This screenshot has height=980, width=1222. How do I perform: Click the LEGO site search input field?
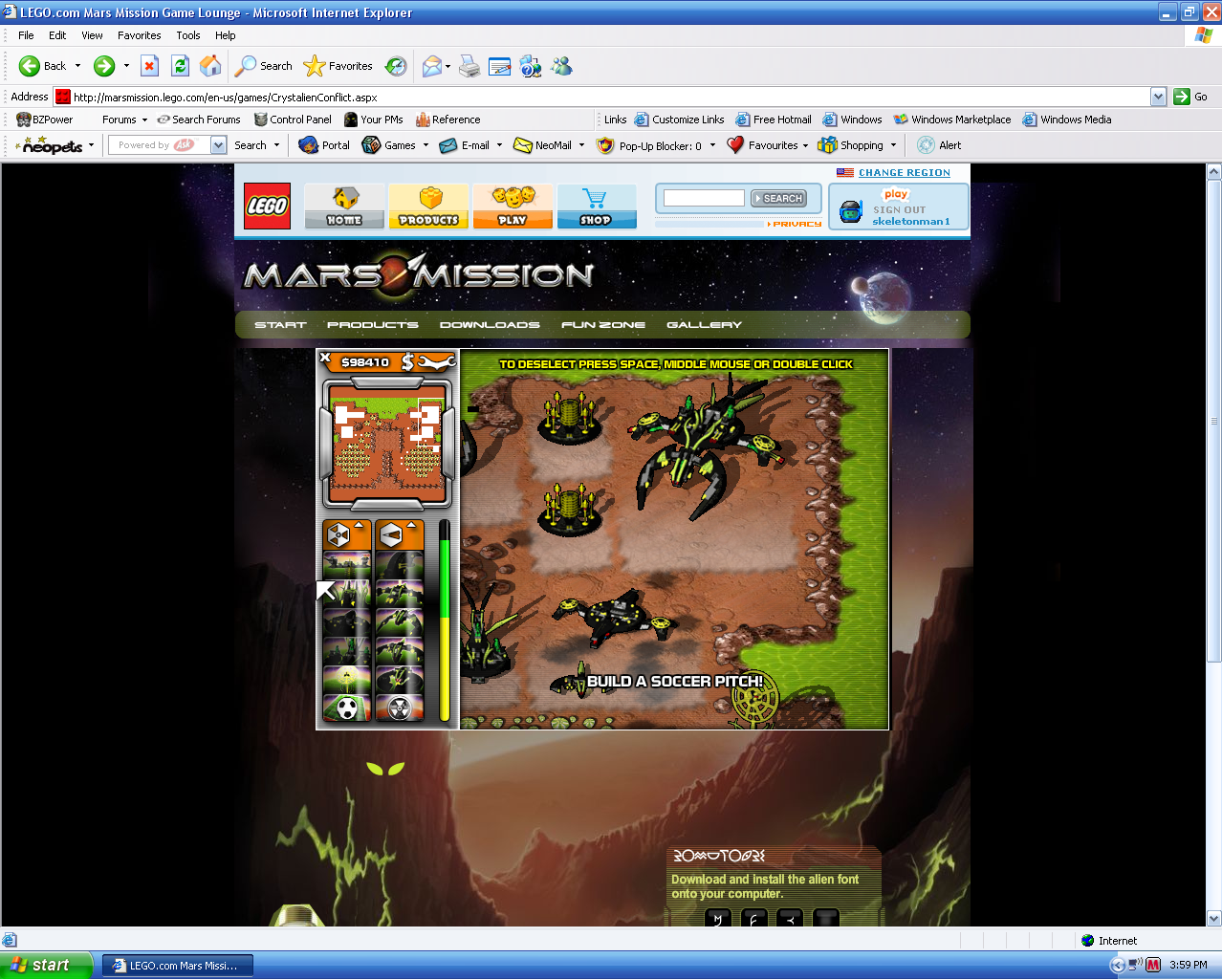[x=704, y=198]
